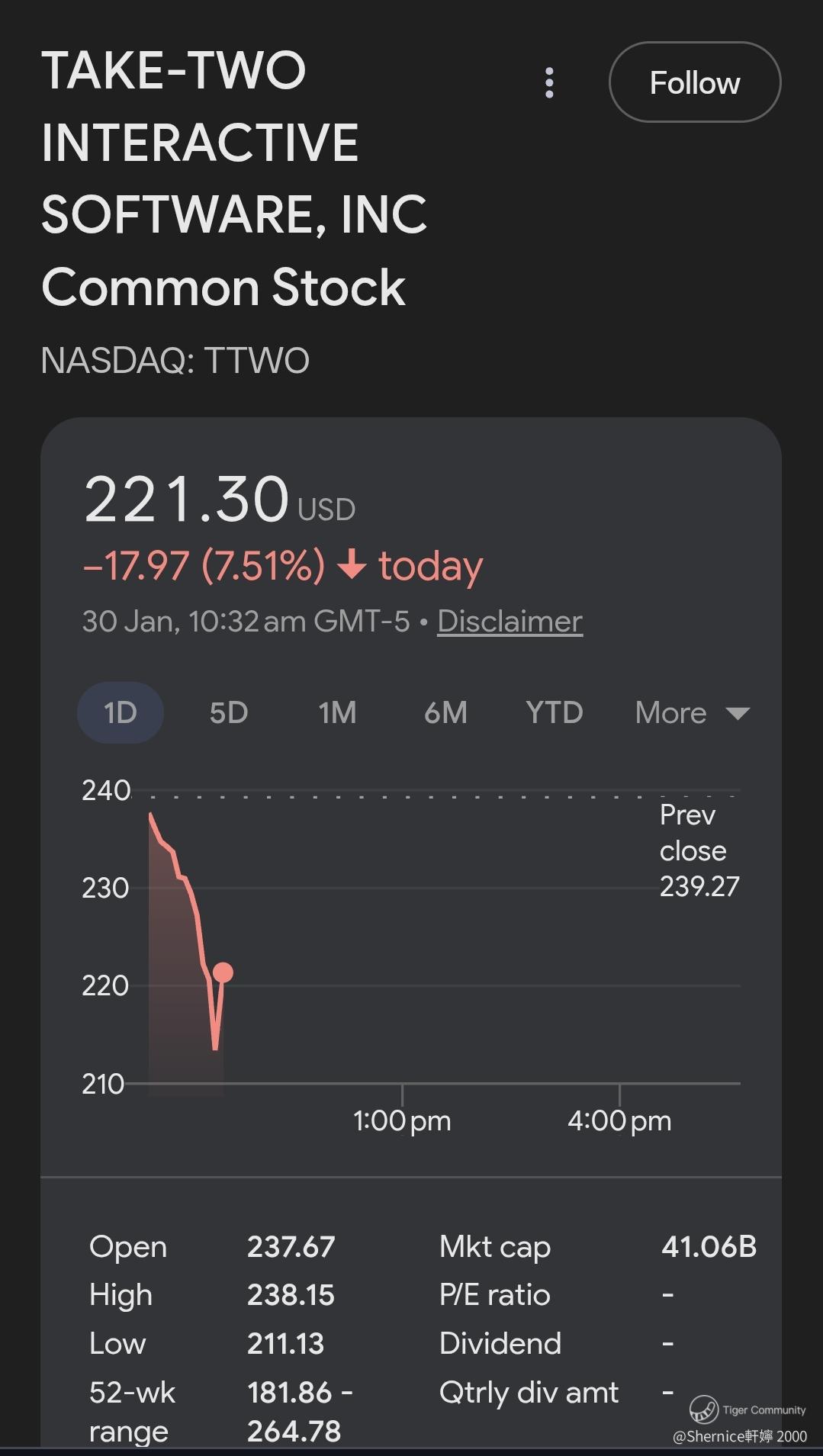The image size is (823, 1456).
Task: Select the YTD chart range
Action: (554, 713)
